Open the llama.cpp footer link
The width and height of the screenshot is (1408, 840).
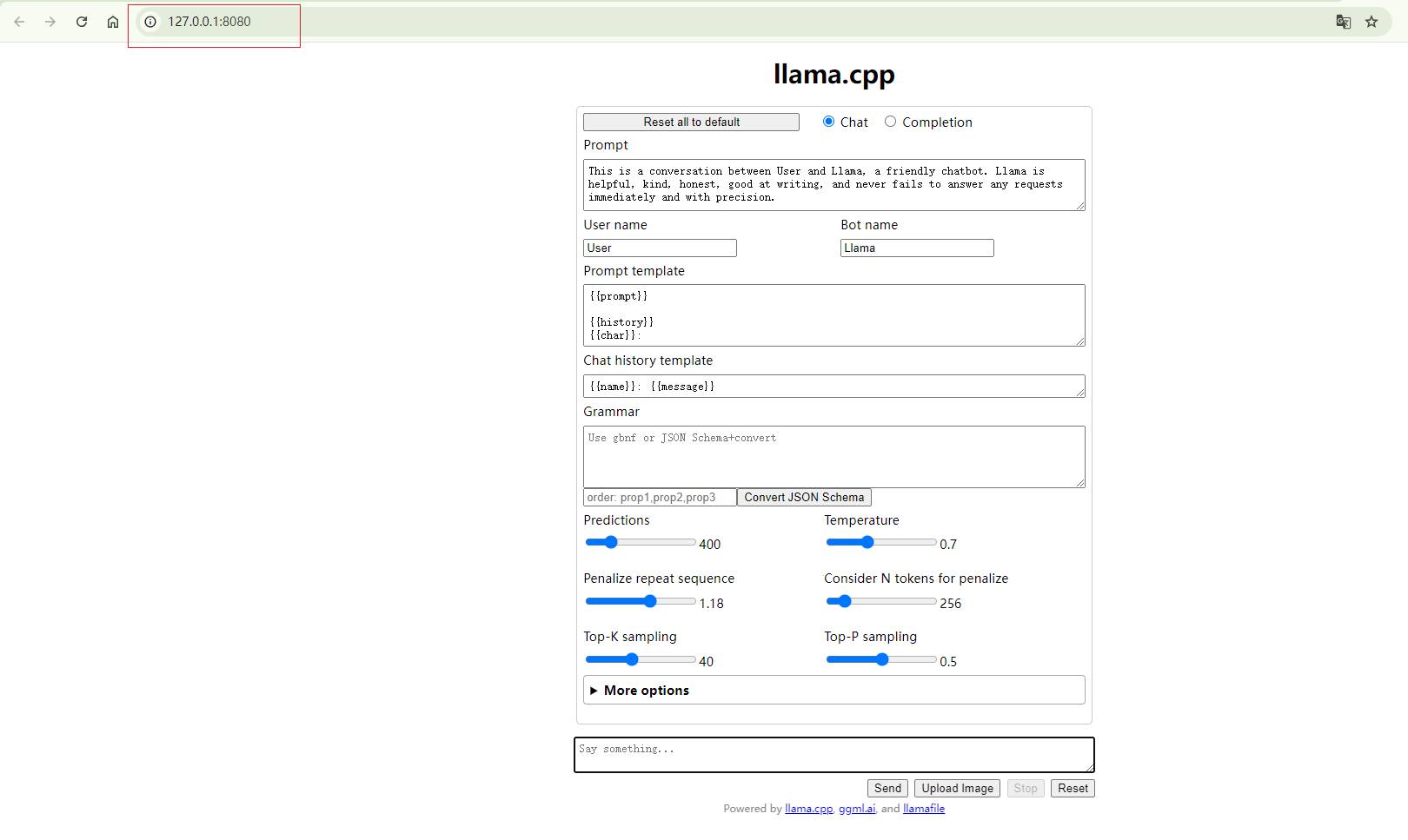tap(808, 809)
